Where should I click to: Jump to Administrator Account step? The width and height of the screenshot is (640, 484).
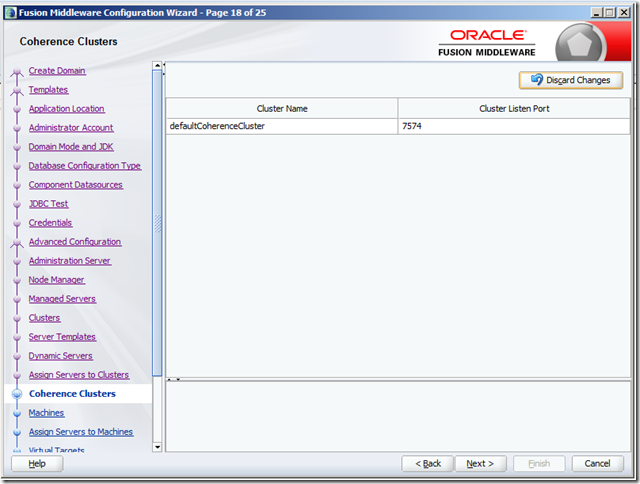71,128
